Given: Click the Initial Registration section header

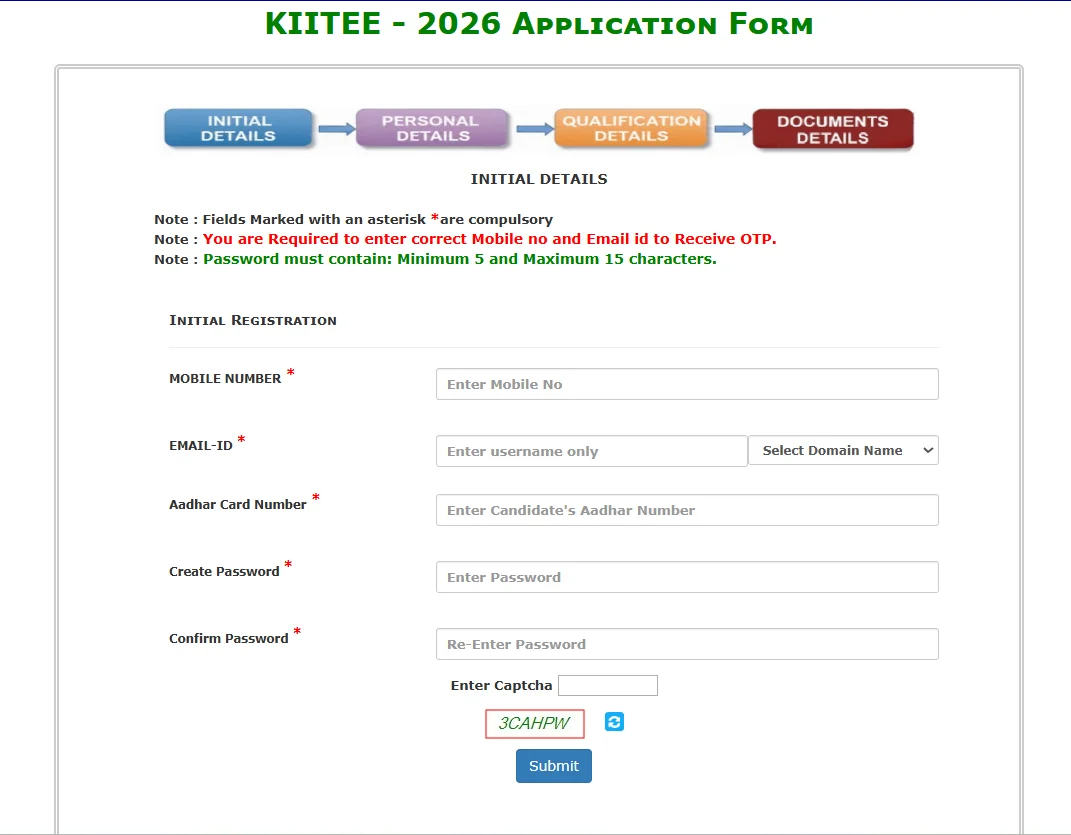Looking at the screenshot, I should pyautogui.click(x=253, y=321).
